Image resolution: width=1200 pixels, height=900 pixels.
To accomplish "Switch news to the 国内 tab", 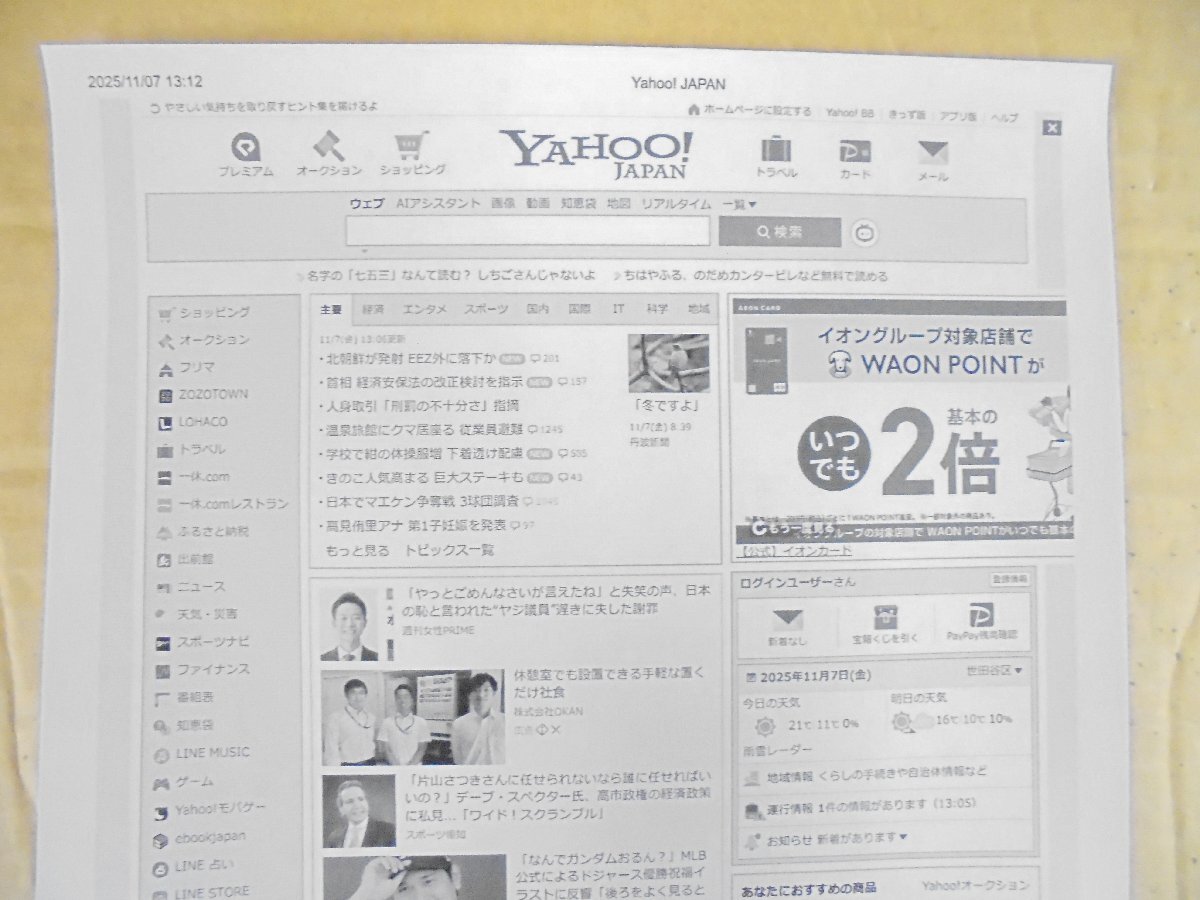I will tap(538, 309).
